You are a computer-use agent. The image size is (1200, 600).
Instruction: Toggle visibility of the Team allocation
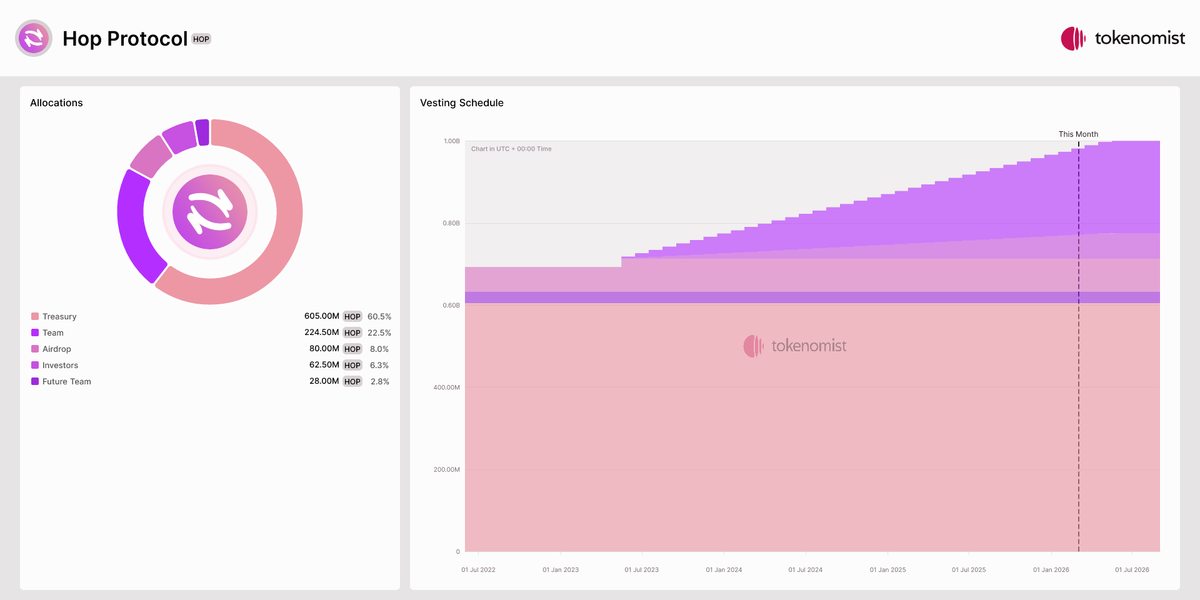tap(52, 332)
